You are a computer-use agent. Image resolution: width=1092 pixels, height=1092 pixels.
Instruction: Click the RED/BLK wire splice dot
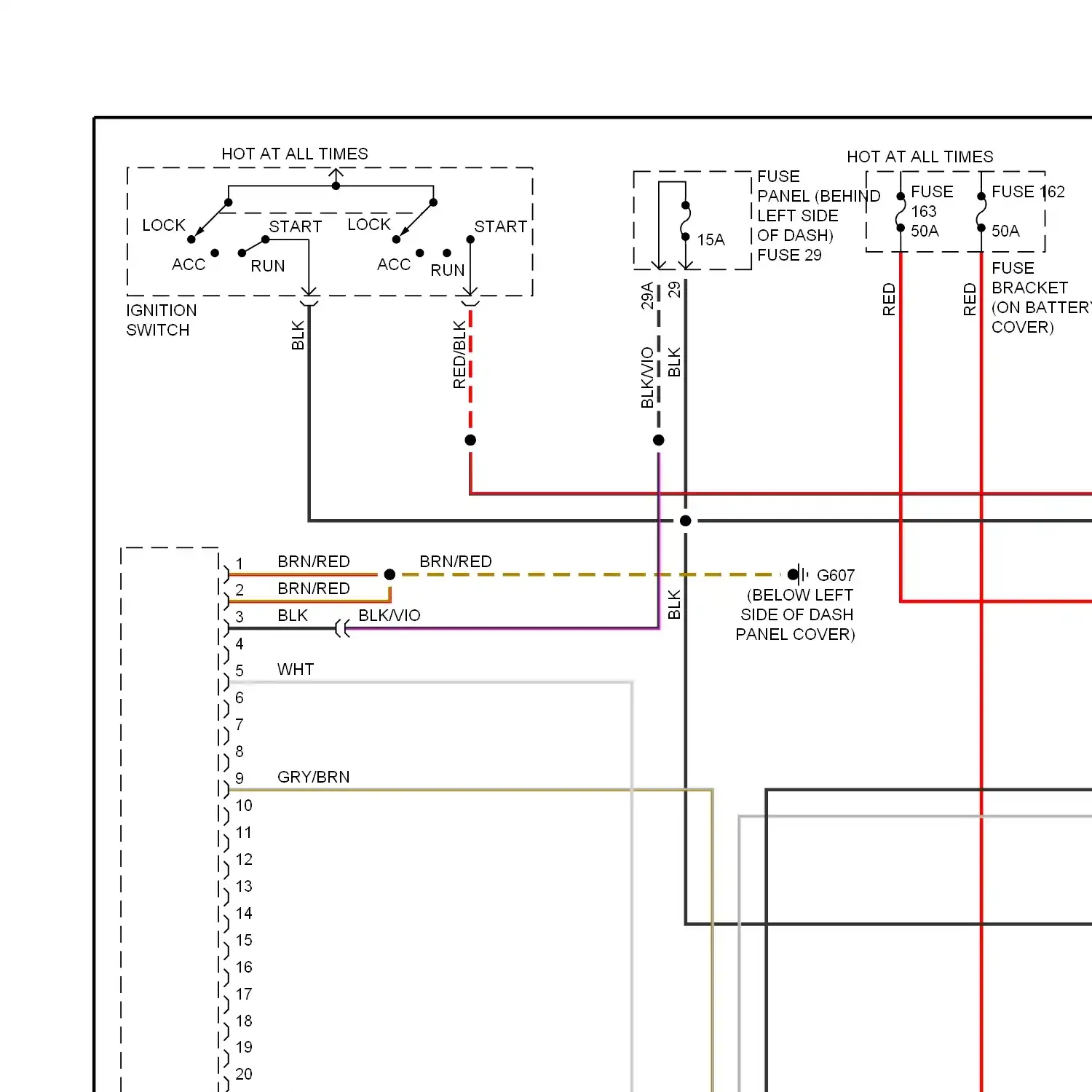click(470, 440)
